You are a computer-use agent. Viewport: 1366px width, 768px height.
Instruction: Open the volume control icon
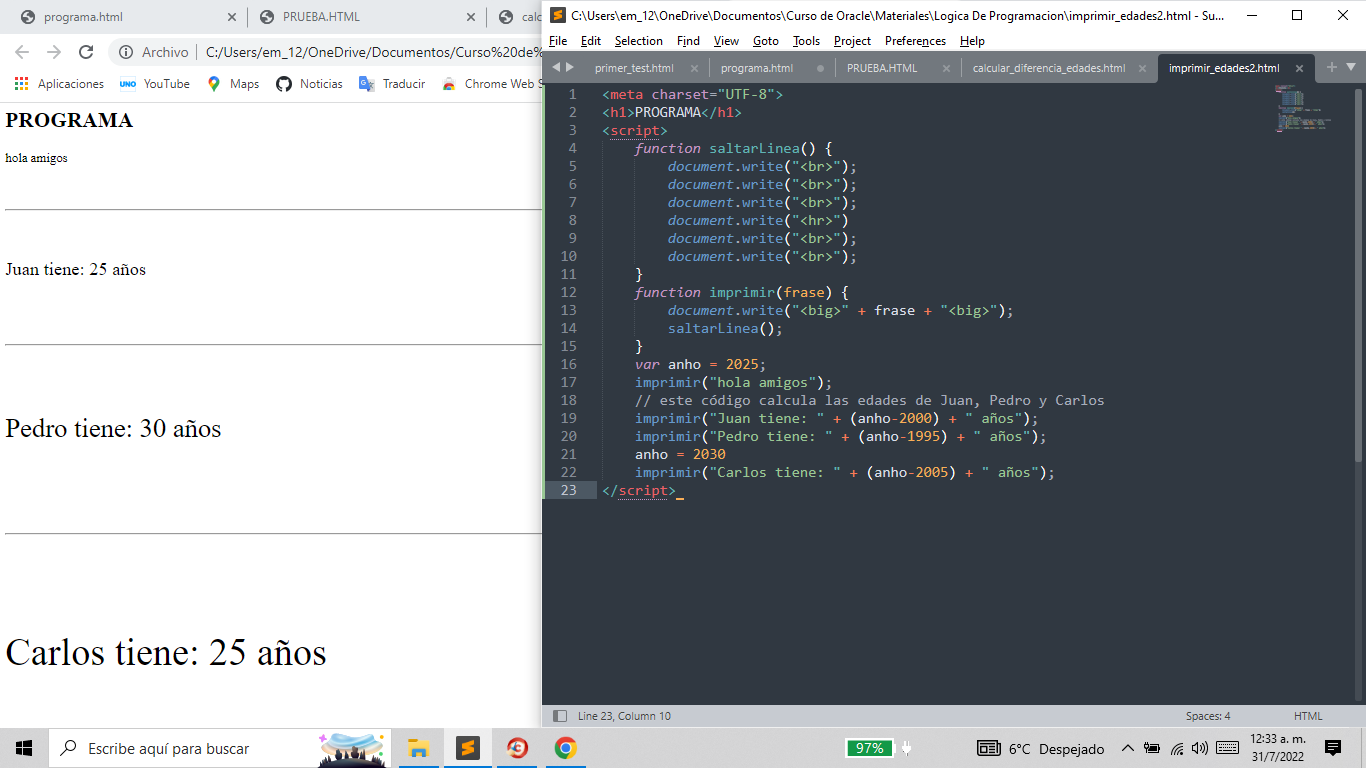tap(1200, 748)
